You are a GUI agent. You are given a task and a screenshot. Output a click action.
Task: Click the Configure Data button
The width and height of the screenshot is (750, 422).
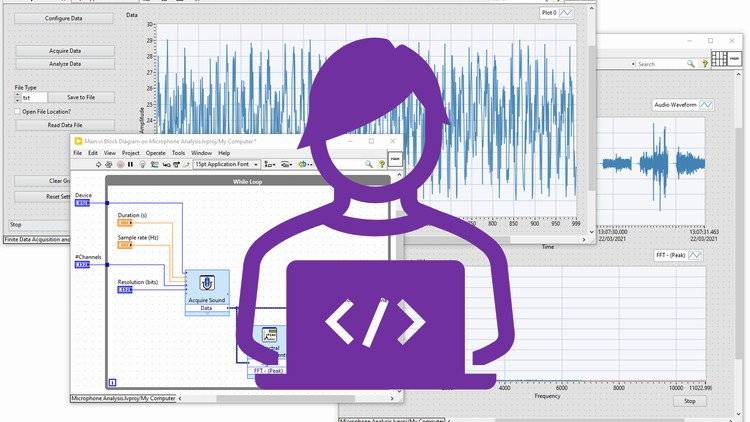click(64, 18)
